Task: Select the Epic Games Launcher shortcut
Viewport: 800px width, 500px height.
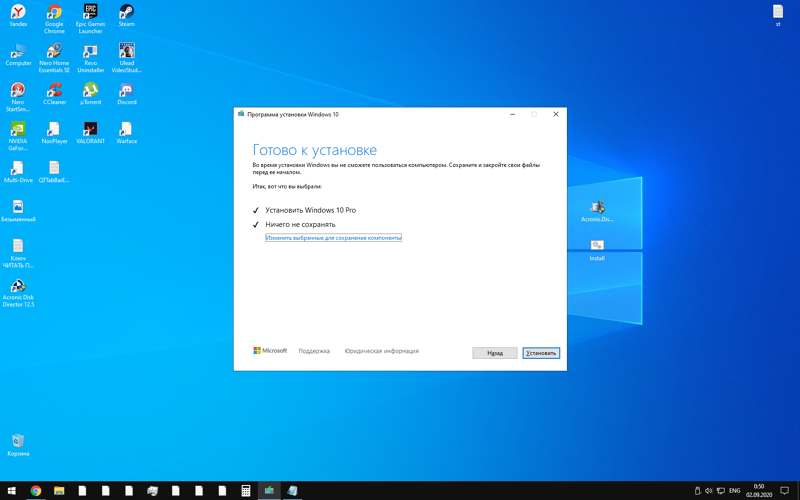Action: (90, 19)
